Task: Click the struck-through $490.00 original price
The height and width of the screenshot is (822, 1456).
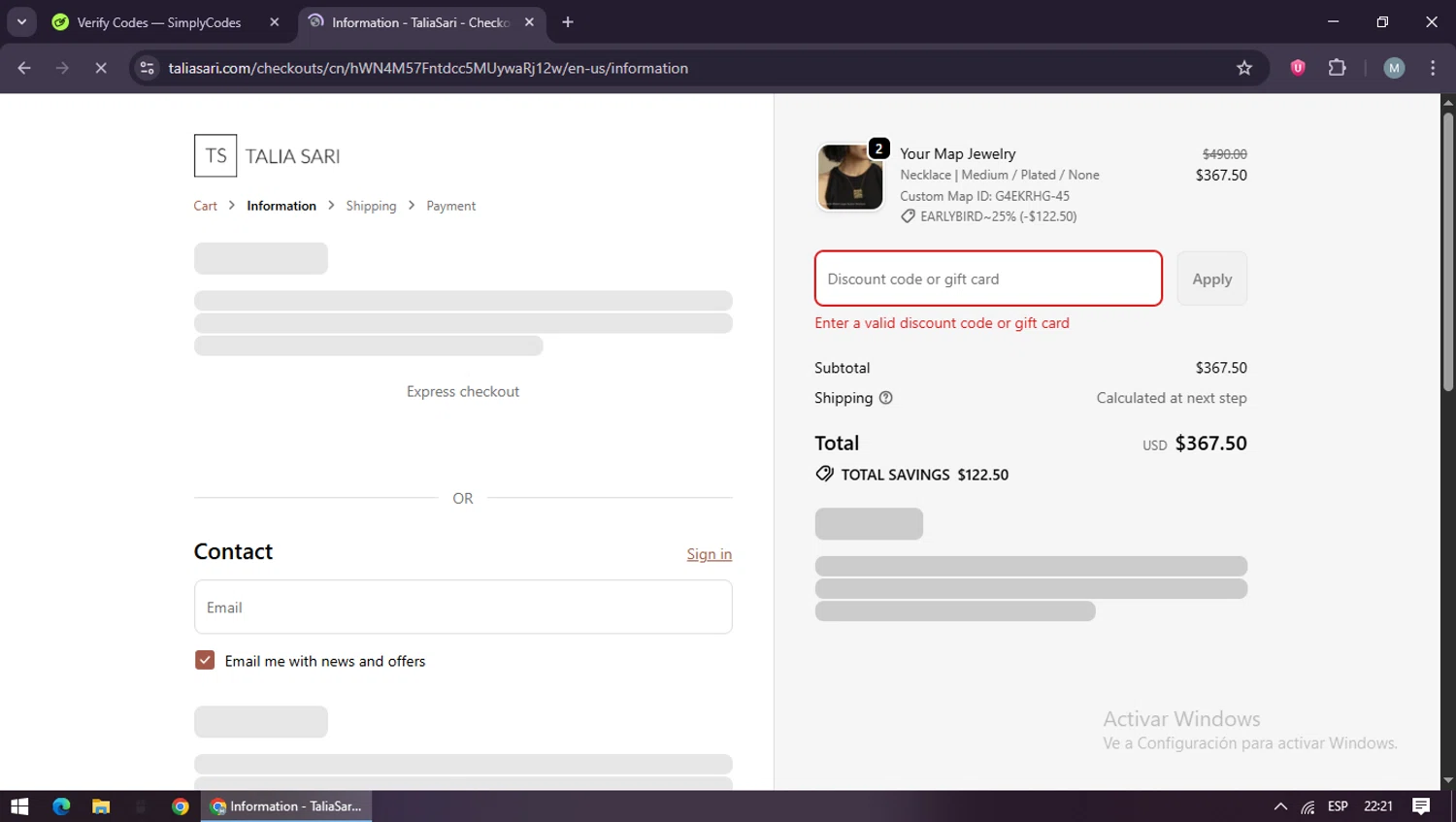Action: [x=1225, y=154]
